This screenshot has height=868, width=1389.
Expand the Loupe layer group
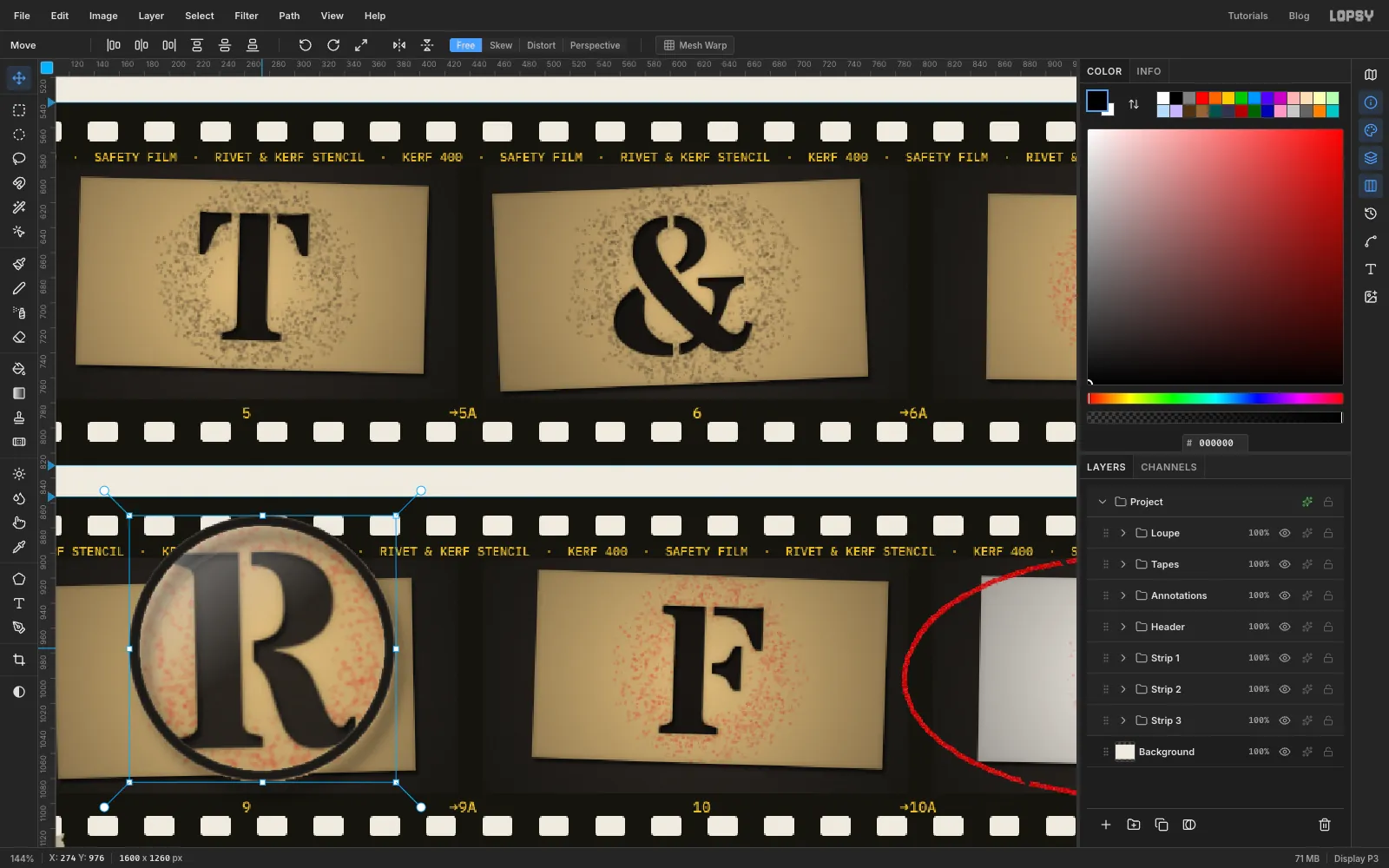coord(1122,533)
